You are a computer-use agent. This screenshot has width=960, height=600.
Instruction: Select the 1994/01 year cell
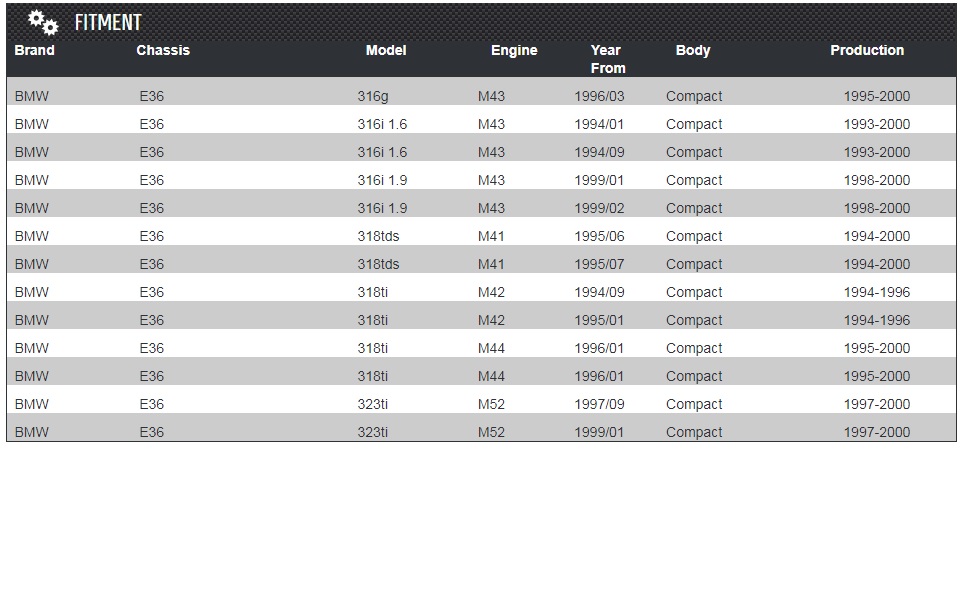(x=599, y=125)
